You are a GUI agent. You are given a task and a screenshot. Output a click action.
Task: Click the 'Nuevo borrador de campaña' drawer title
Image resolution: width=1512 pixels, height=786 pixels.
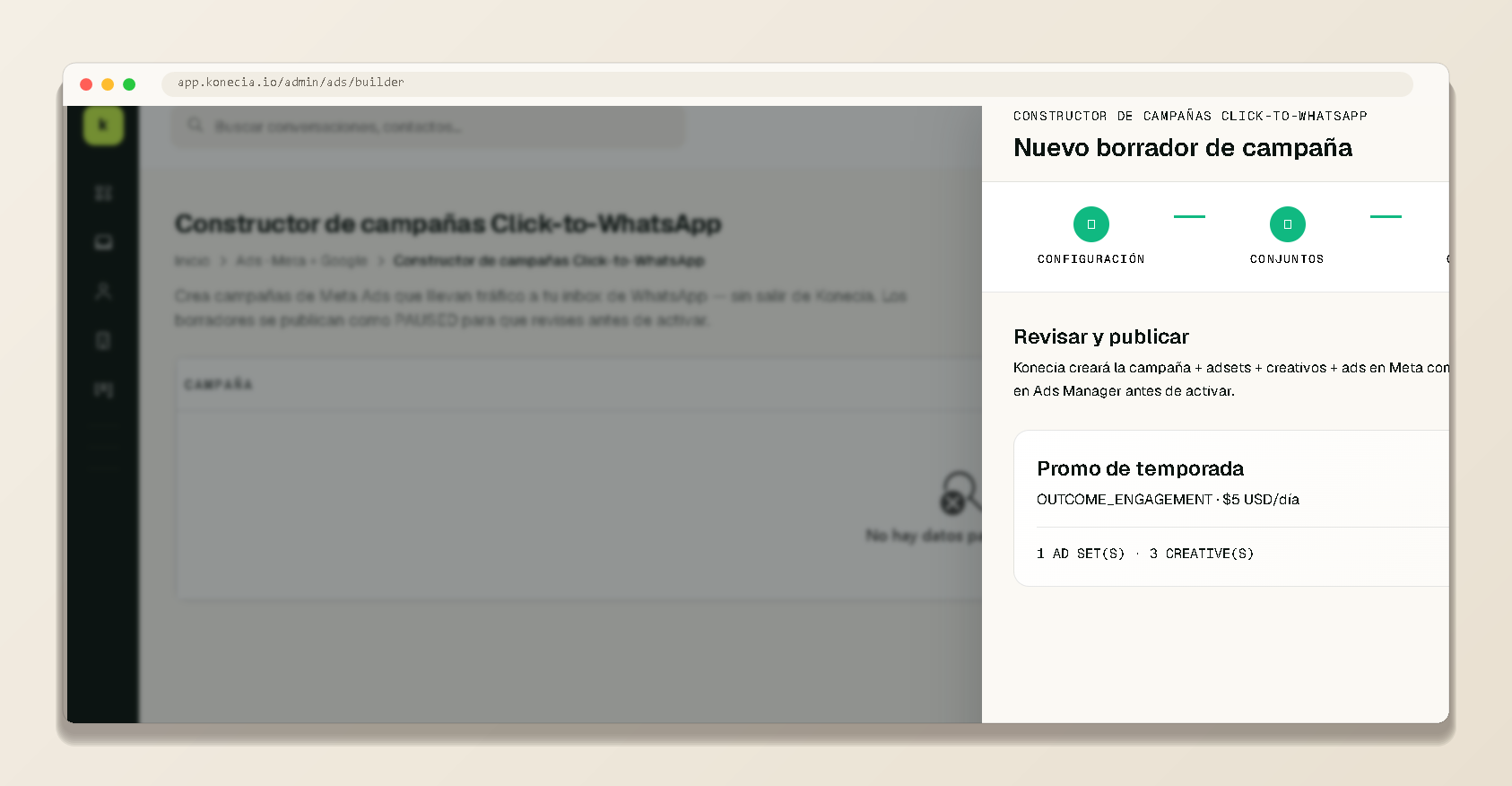click(x=1182, y=148)
